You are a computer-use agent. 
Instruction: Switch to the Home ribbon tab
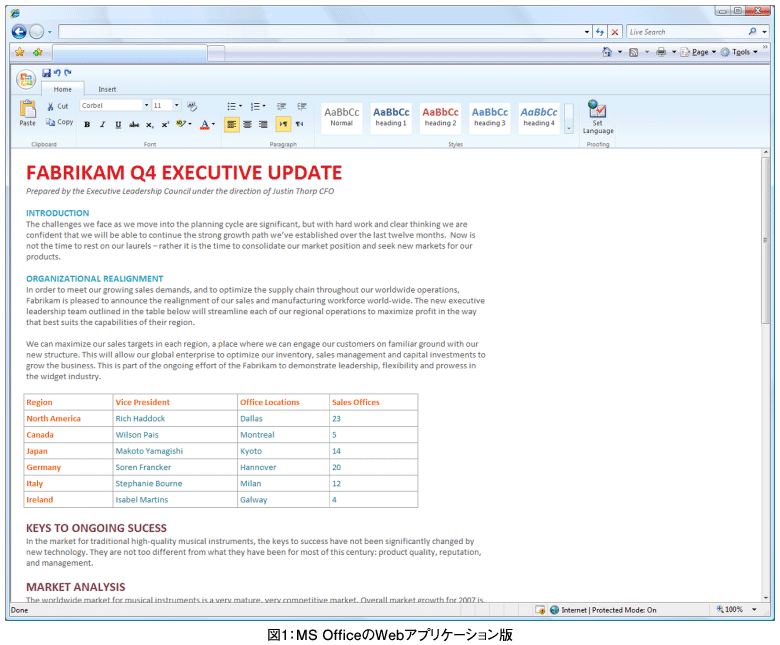pyautogui.click(x=63, y=89)
